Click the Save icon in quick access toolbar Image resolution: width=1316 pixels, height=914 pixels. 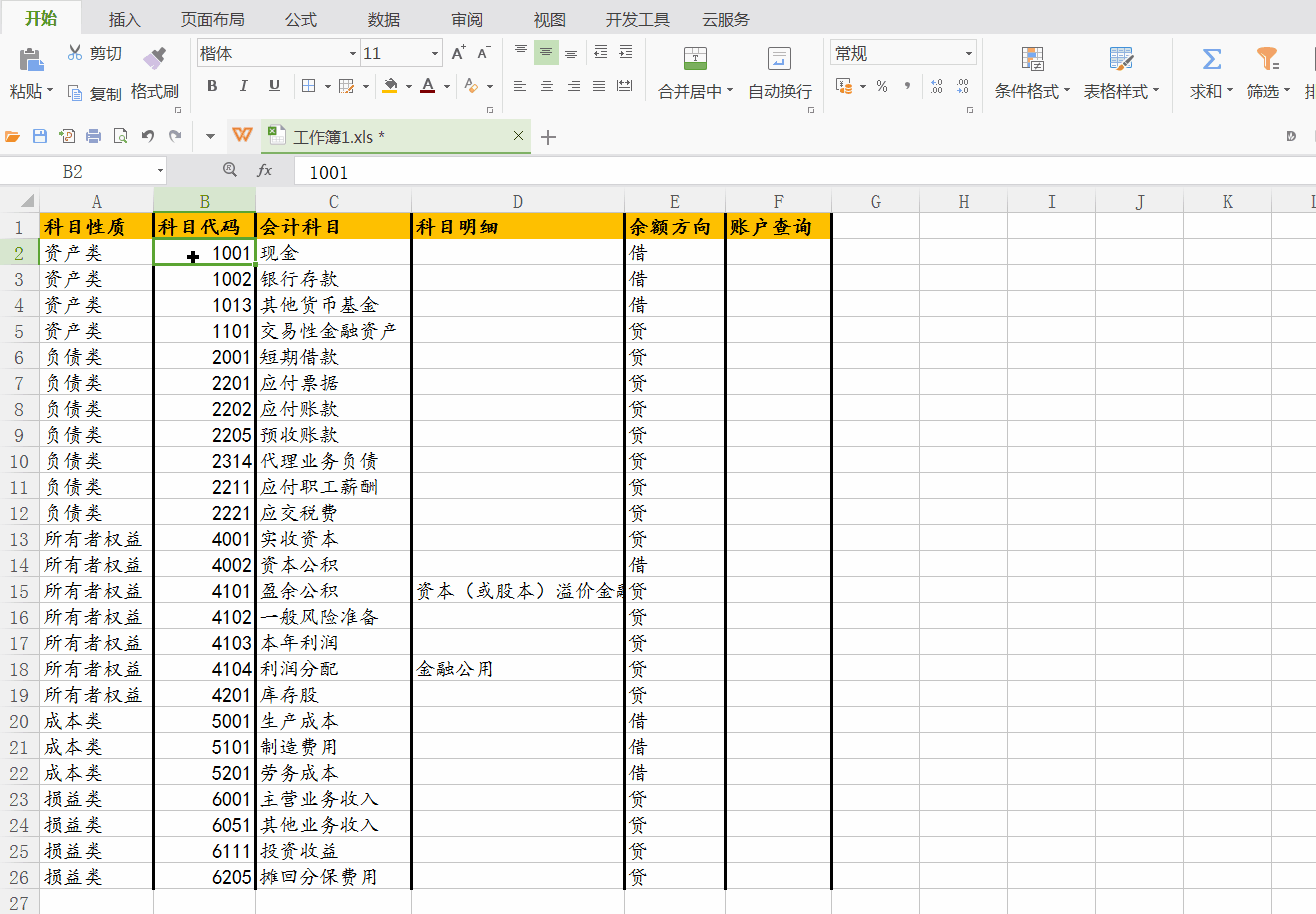(40, 136)
